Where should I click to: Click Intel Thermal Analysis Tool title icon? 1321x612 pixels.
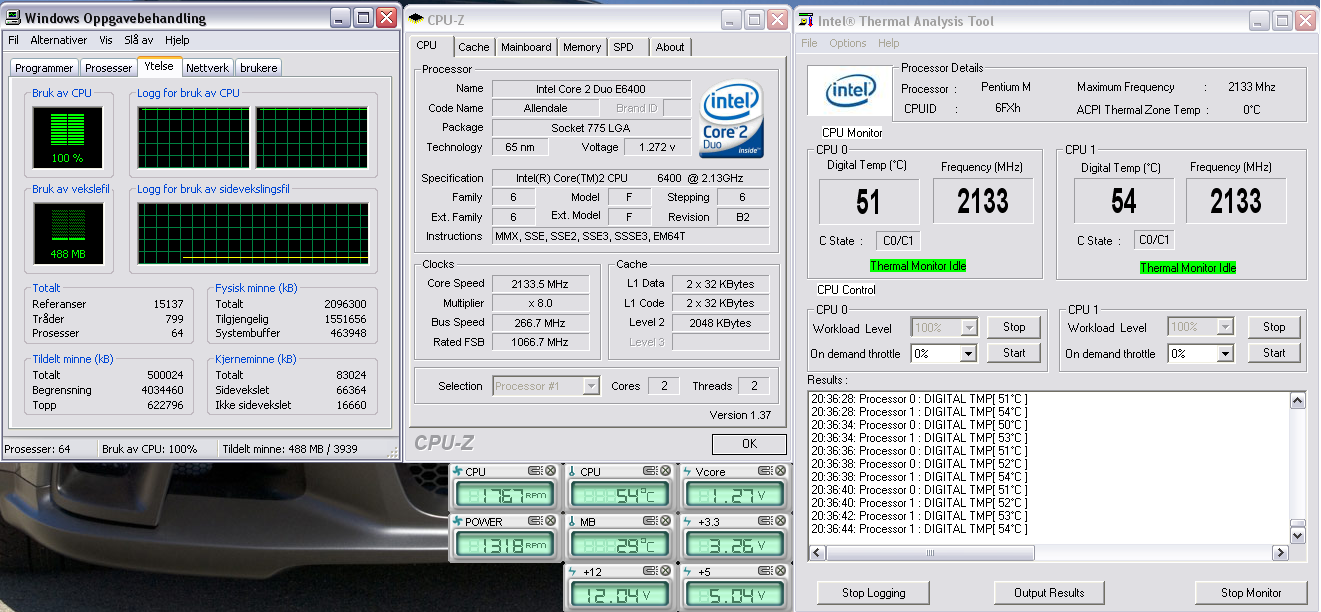point(805,20)
